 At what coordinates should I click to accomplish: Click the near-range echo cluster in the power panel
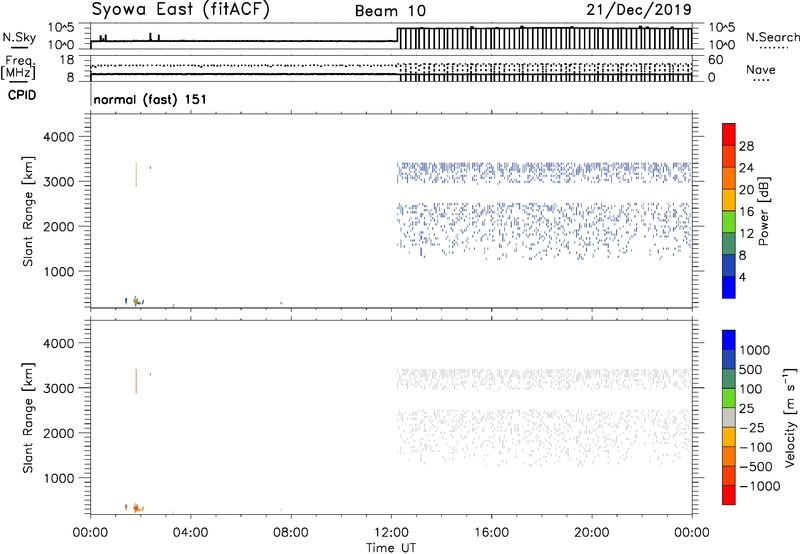(x=135, y=301)
